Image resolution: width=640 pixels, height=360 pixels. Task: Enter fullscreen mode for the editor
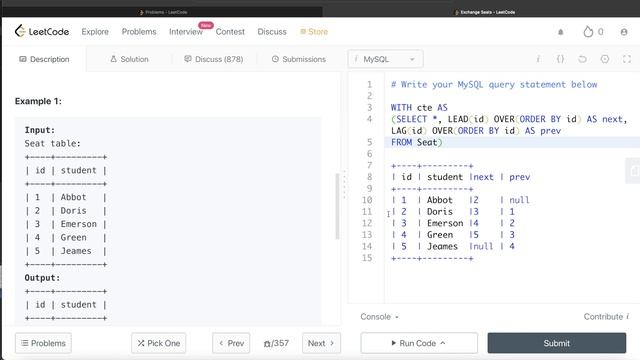tap(627, 59)
